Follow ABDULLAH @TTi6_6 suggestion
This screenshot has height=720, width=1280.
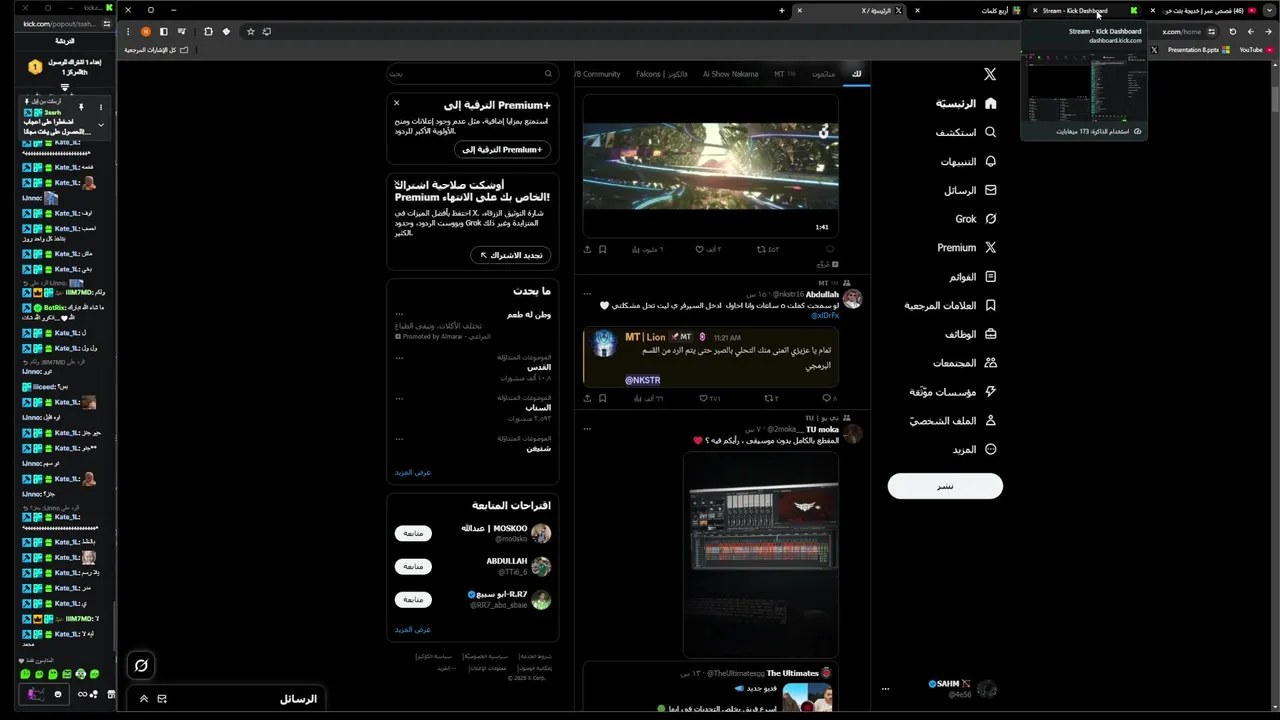[413, 566]
